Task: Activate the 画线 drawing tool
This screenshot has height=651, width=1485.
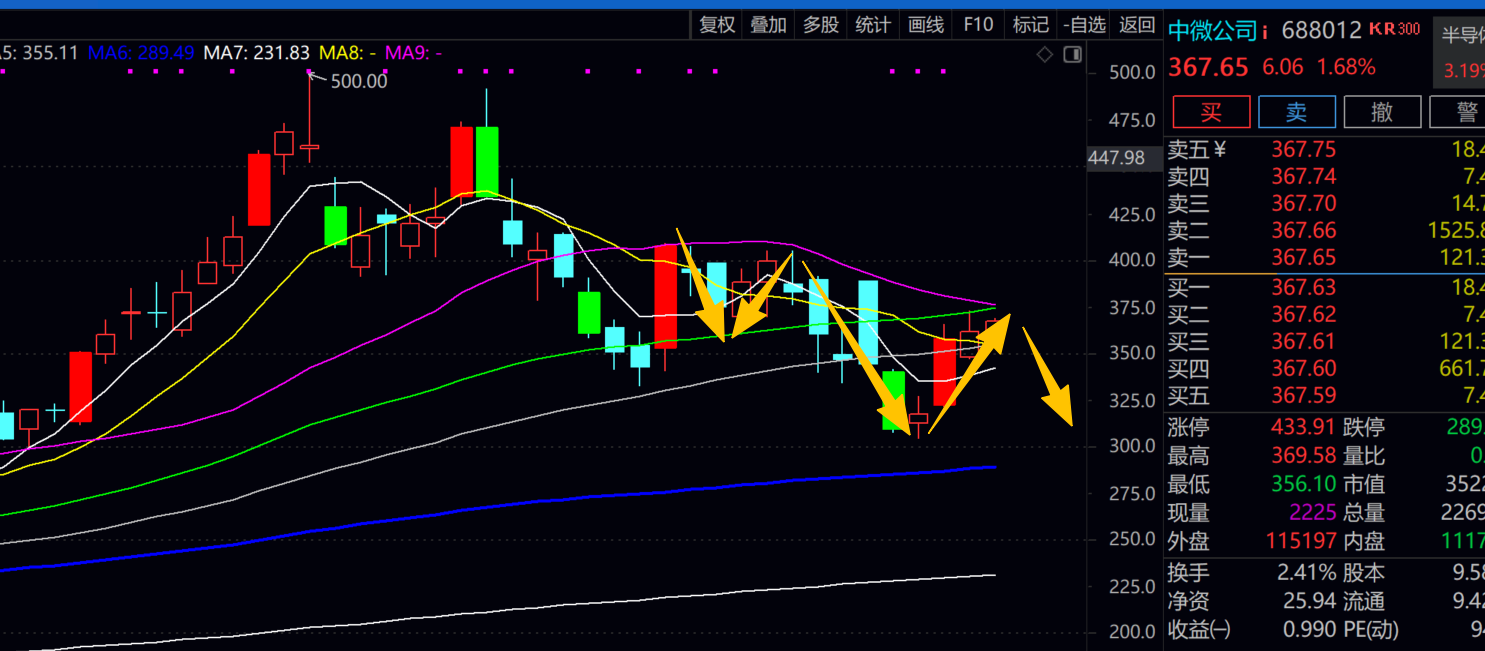Action: pos(925,25)
